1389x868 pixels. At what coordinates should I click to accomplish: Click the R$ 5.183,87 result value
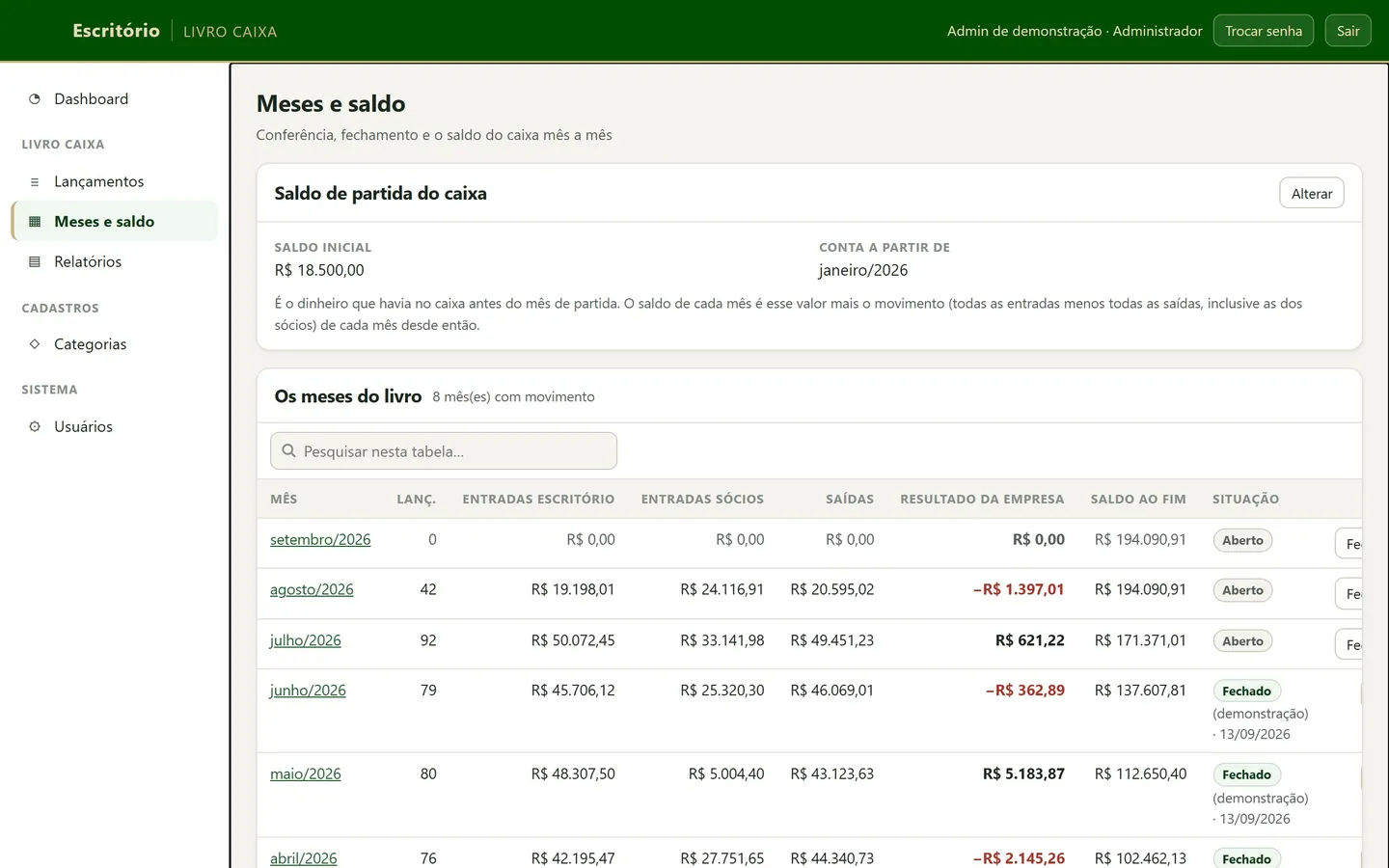(1023, 774)
